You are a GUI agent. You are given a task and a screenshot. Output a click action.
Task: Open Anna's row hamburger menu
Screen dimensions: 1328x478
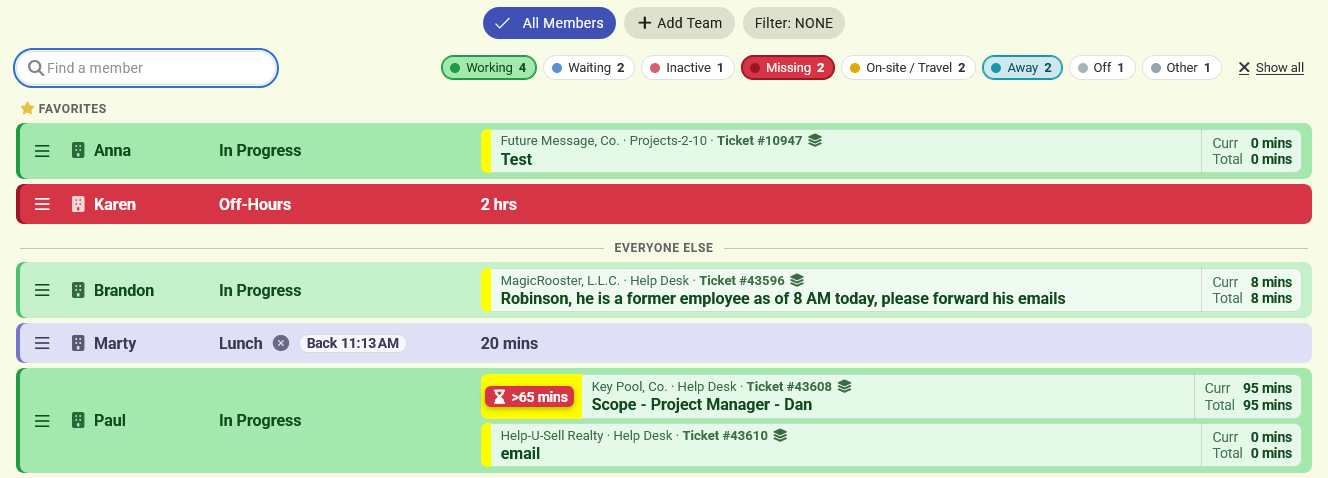(42, 151)
